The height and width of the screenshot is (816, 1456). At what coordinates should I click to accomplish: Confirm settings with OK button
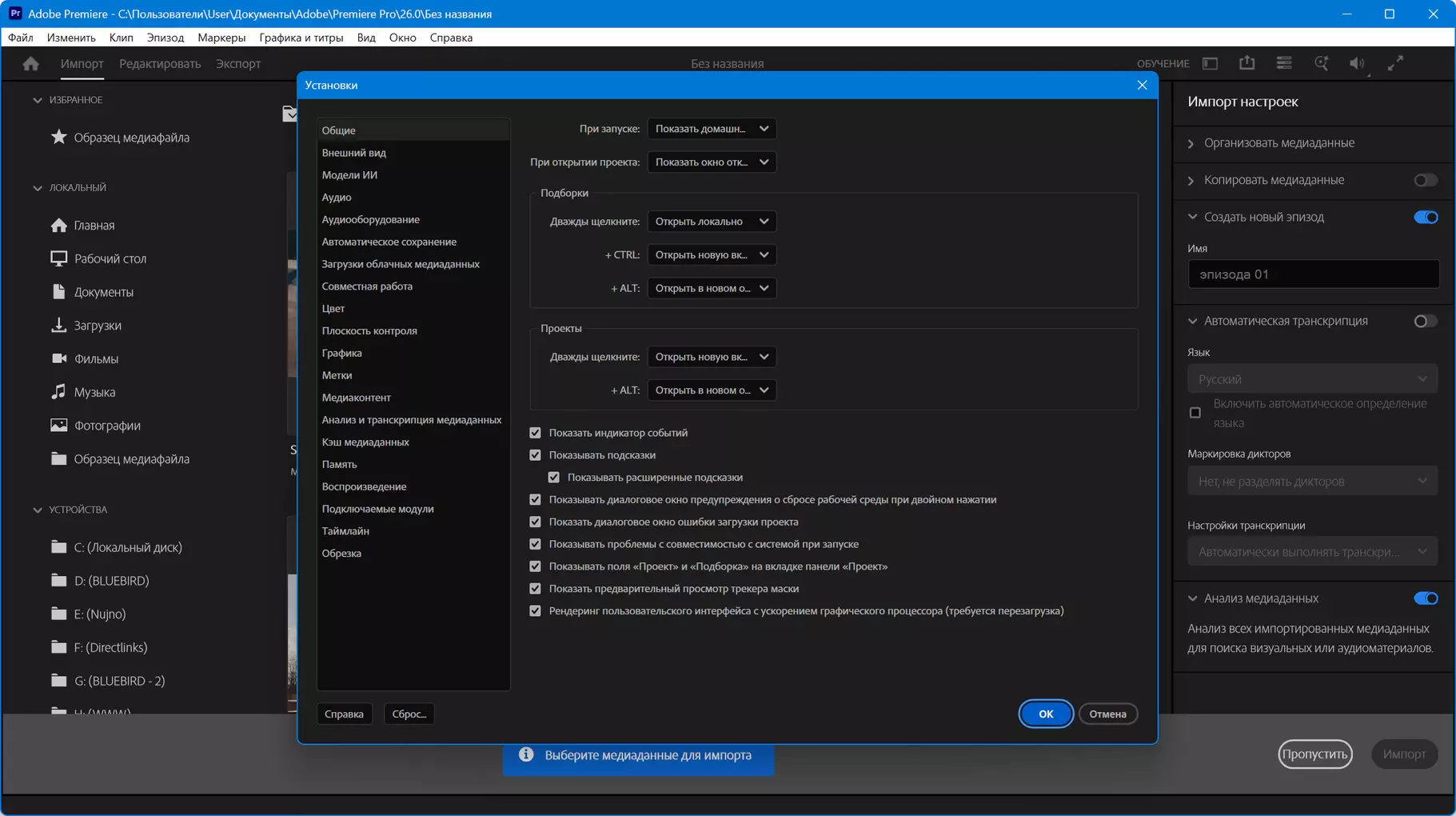tap(1046, 714)
